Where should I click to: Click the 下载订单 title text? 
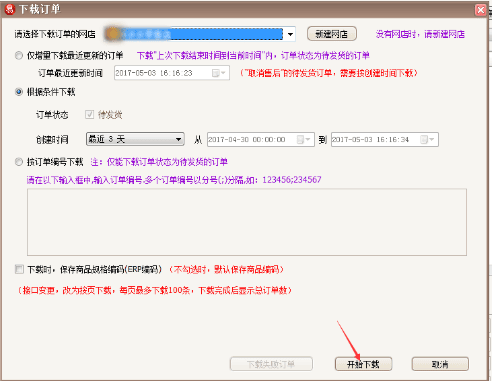click(40, 9)
